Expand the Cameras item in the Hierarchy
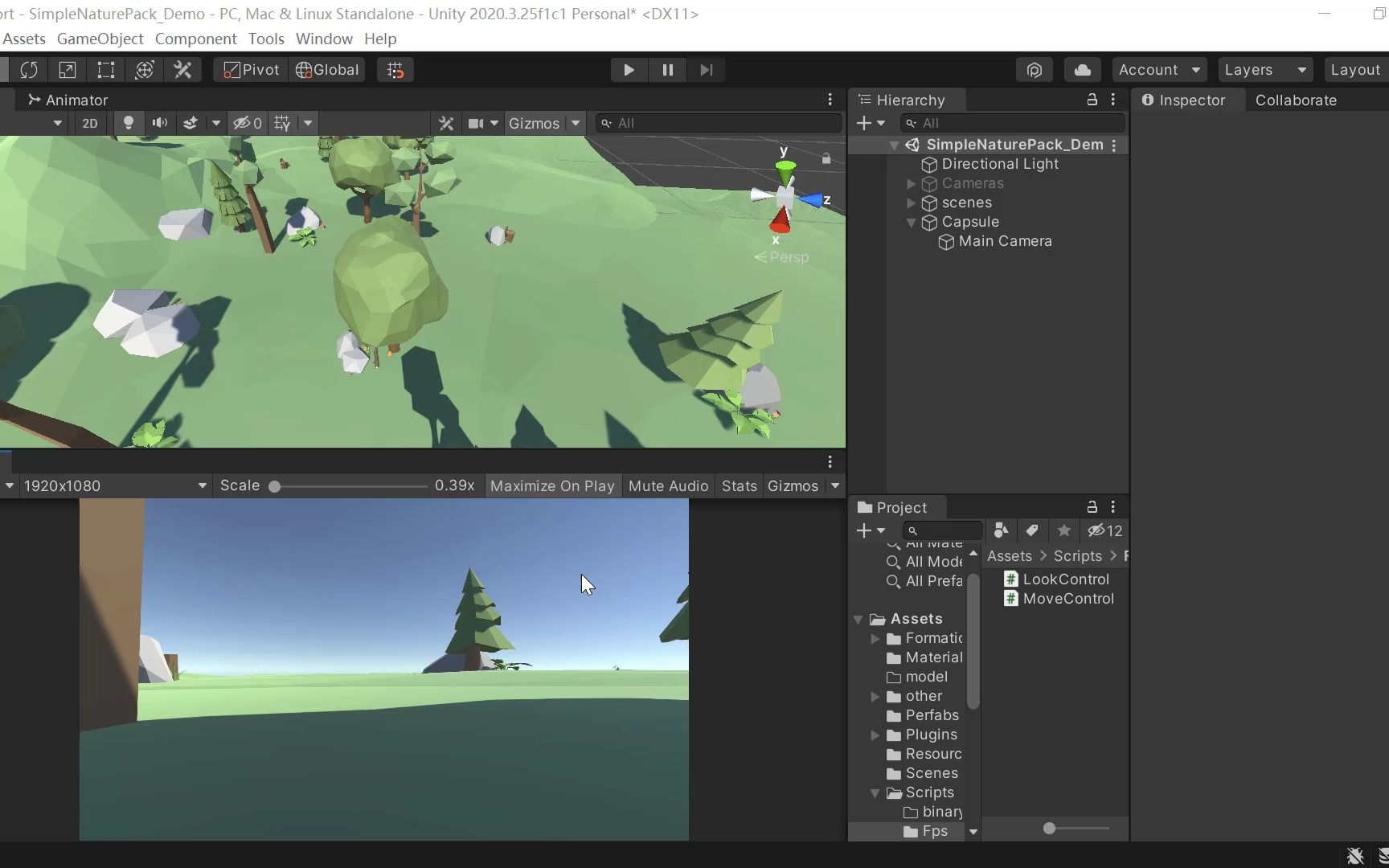The image size is (1389, 868). tap(911, 183)
